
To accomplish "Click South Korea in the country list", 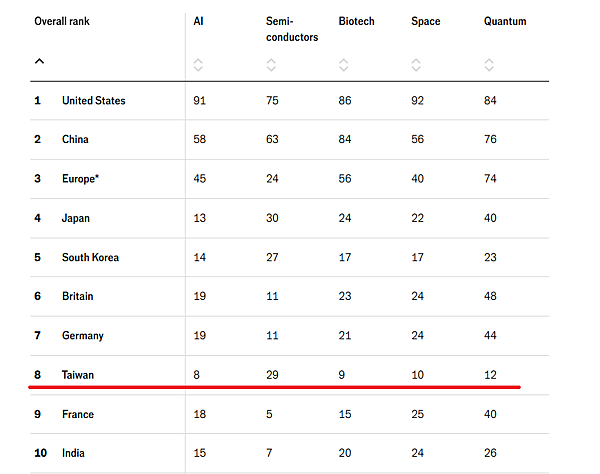I will 90,258.
